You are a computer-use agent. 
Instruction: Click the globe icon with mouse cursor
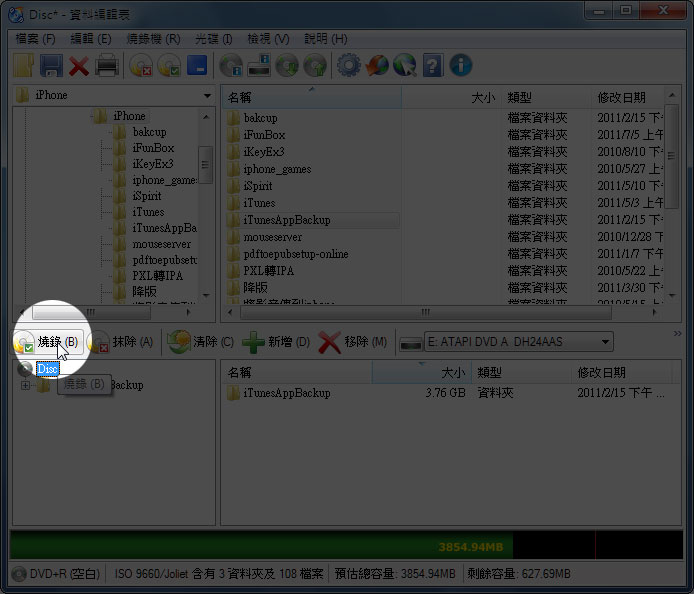point(405,66)
